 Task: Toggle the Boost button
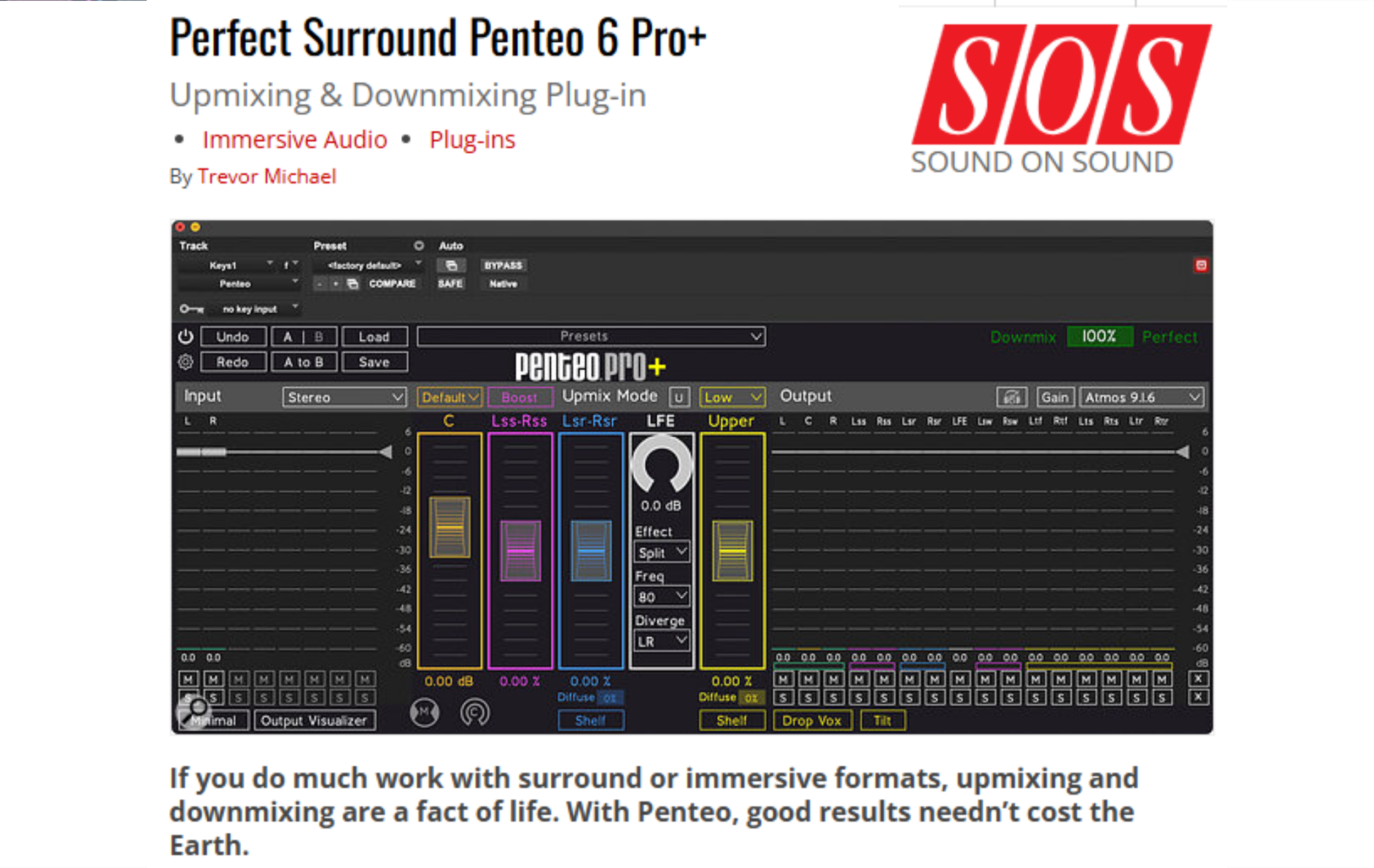coord(519,397)
